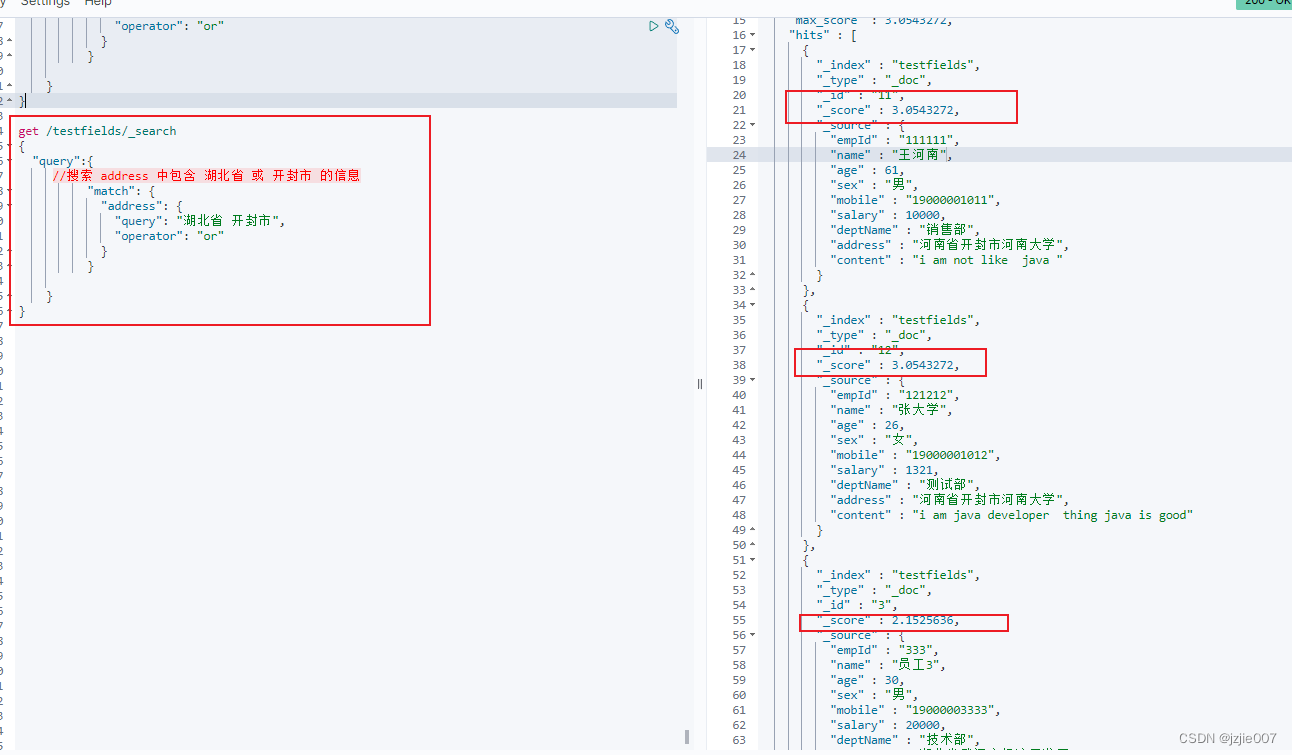Click the "mobile" : "19000001012" line

(x=915, y=455)
